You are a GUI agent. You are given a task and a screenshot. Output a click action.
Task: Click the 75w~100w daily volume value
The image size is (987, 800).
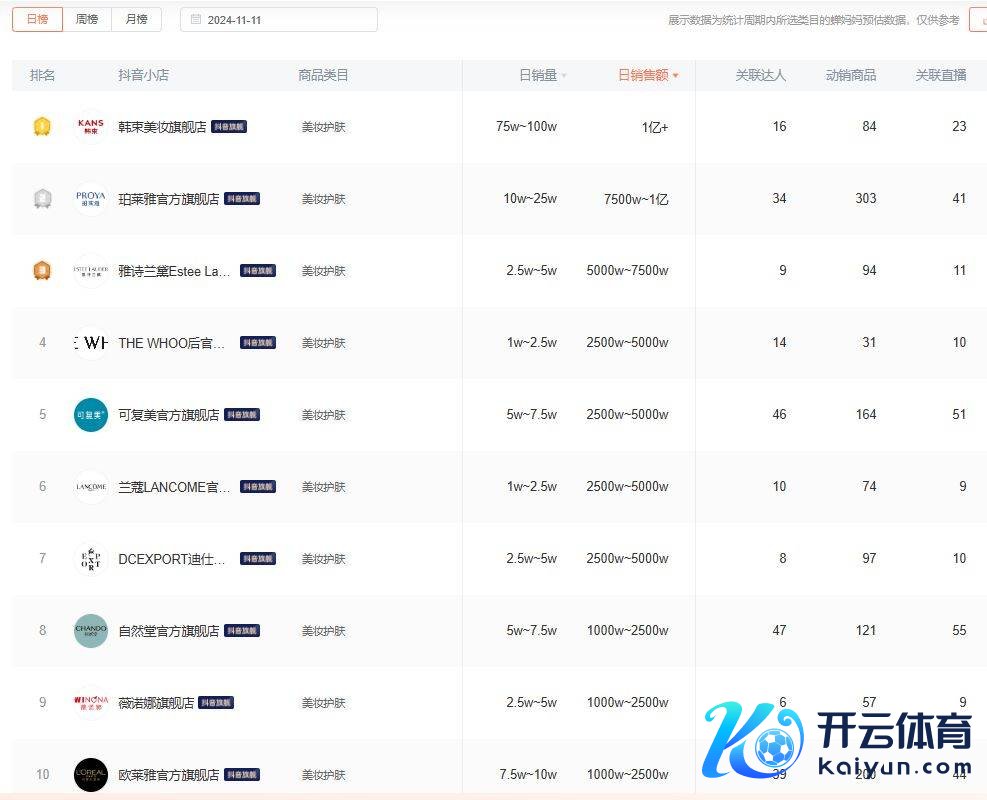click(x=526, y=127)
